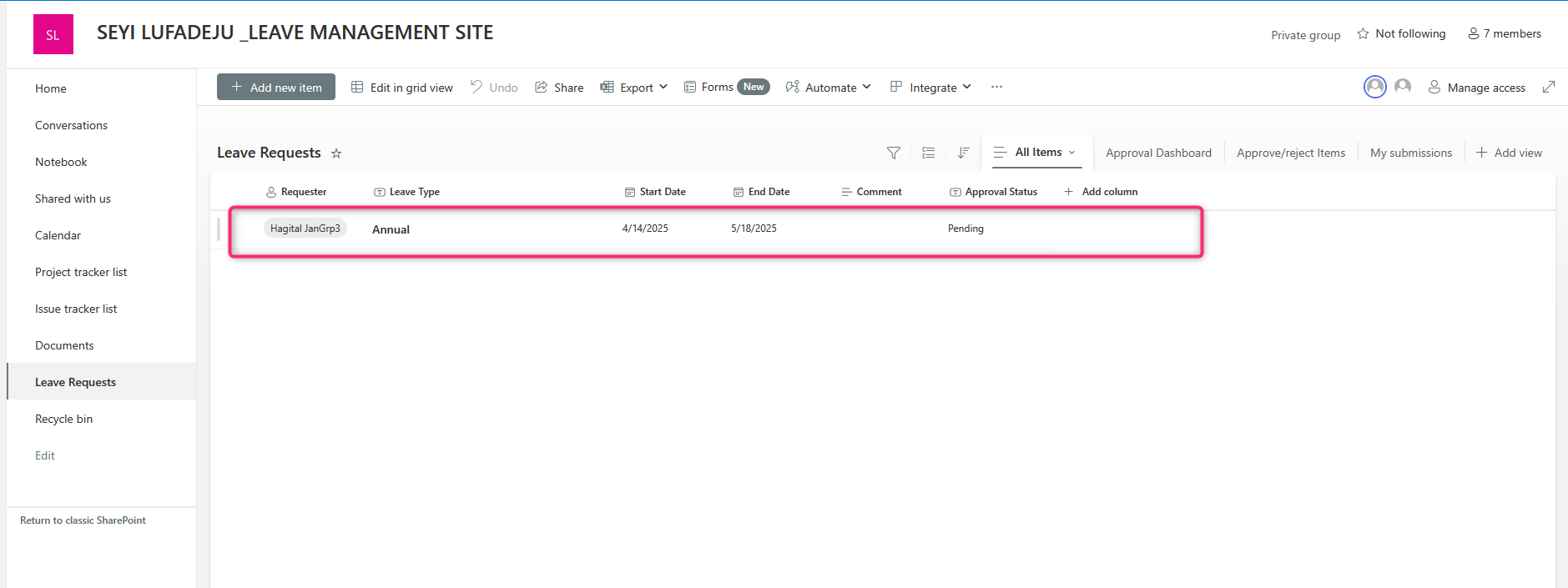Click the Pending status cell
This screenshot has height=588, width=1568.
click(x=966, y=229)
